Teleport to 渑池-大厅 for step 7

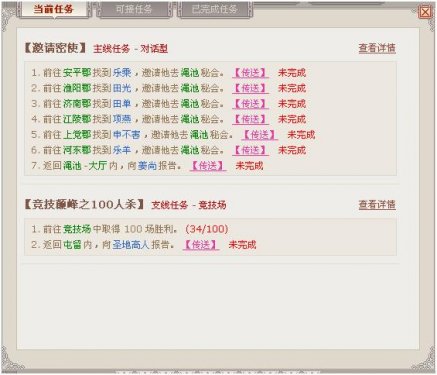pyautogui.click(x=208, y=166)
